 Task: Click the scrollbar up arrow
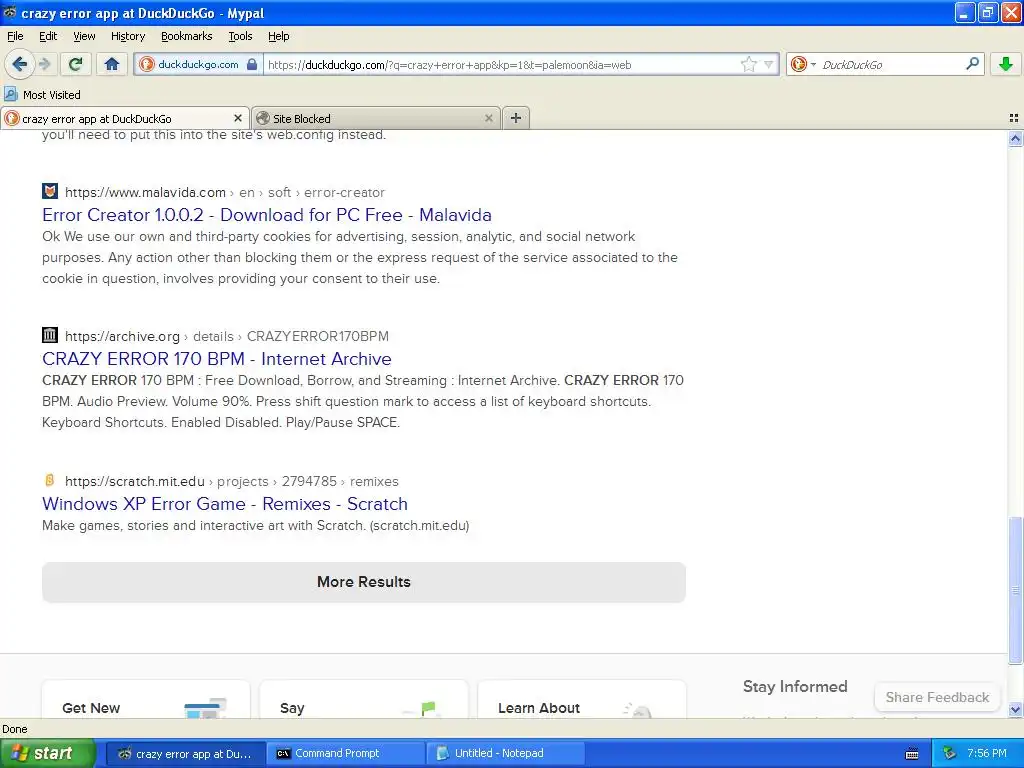[x=1015, y=138]
